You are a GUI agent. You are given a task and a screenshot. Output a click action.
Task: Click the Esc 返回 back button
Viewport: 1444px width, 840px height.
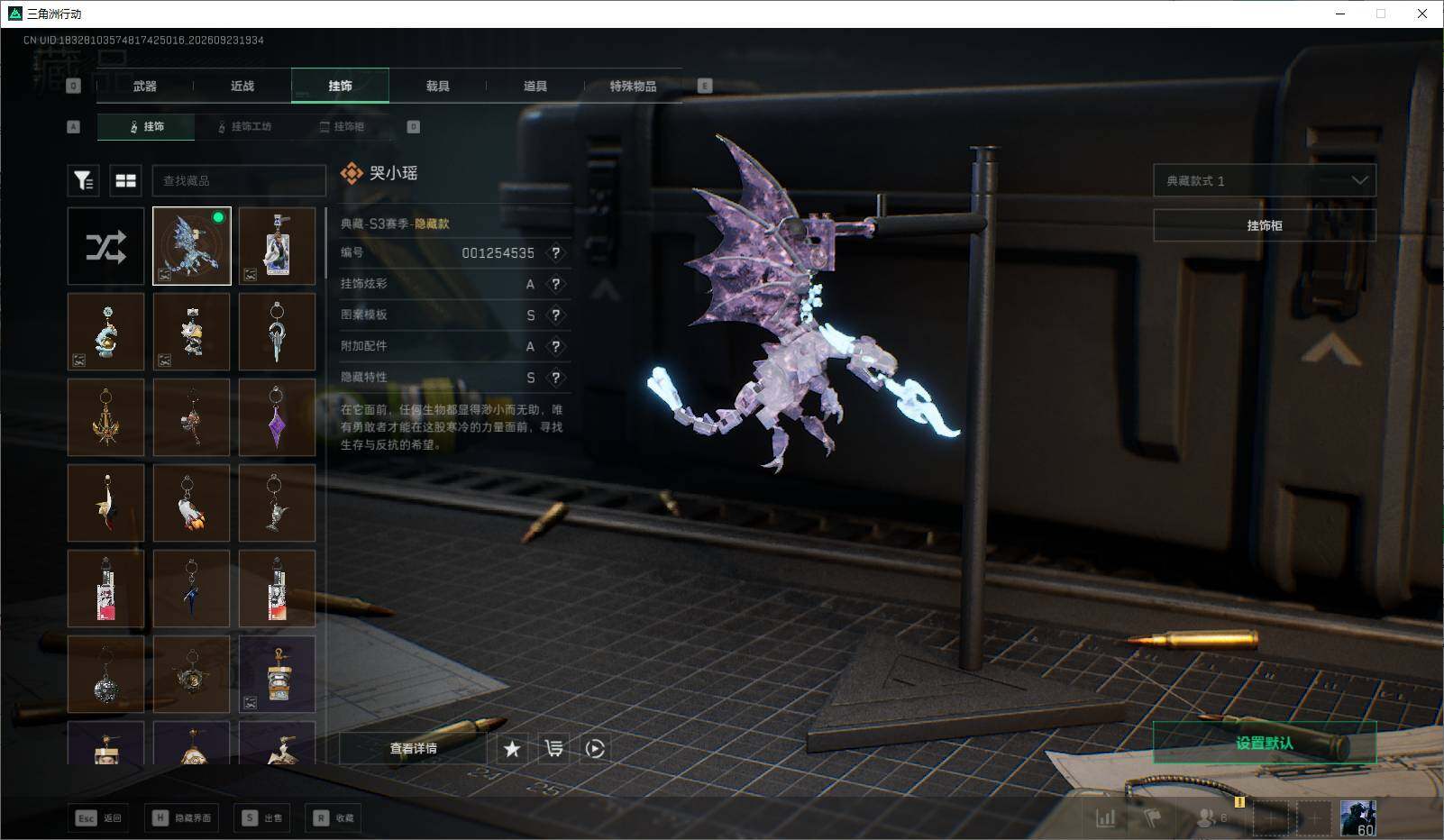pyautogui.click(x=98, y=818)
